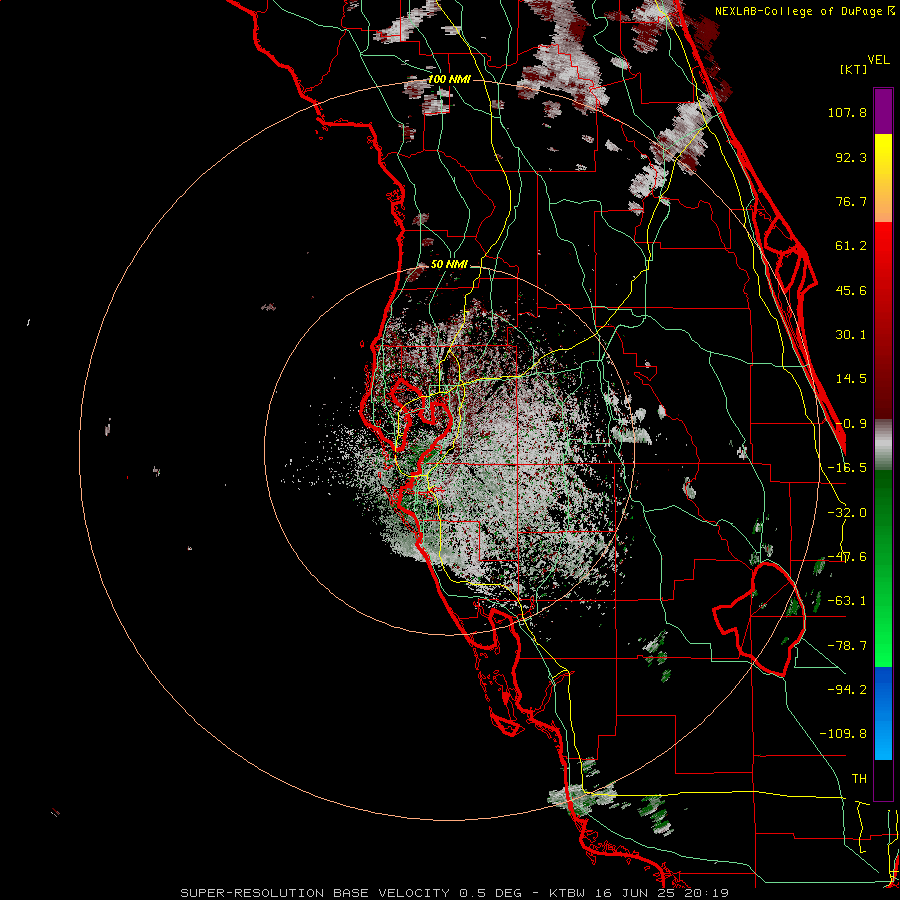Click the [KT] units label

point(853,69)
